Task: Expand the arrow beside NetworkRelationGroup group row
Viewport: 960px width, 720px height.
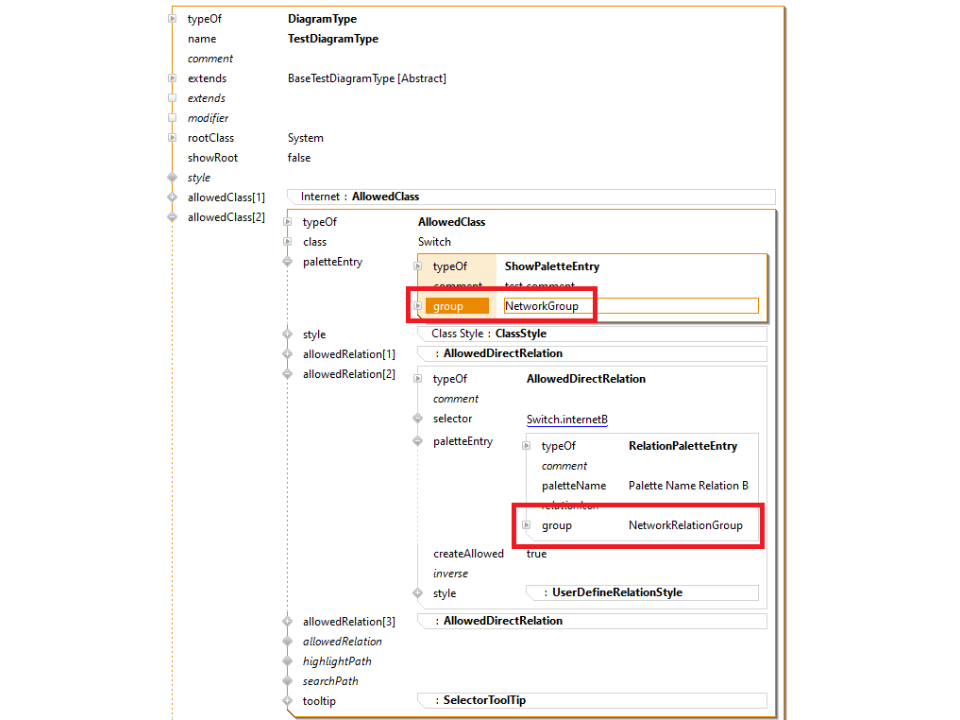Action: click(x=527, y=525)
